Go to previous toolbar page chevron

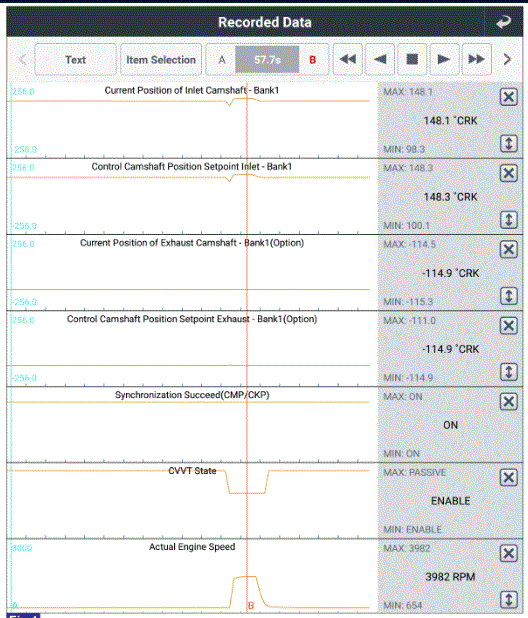click(x=23, y=60)
